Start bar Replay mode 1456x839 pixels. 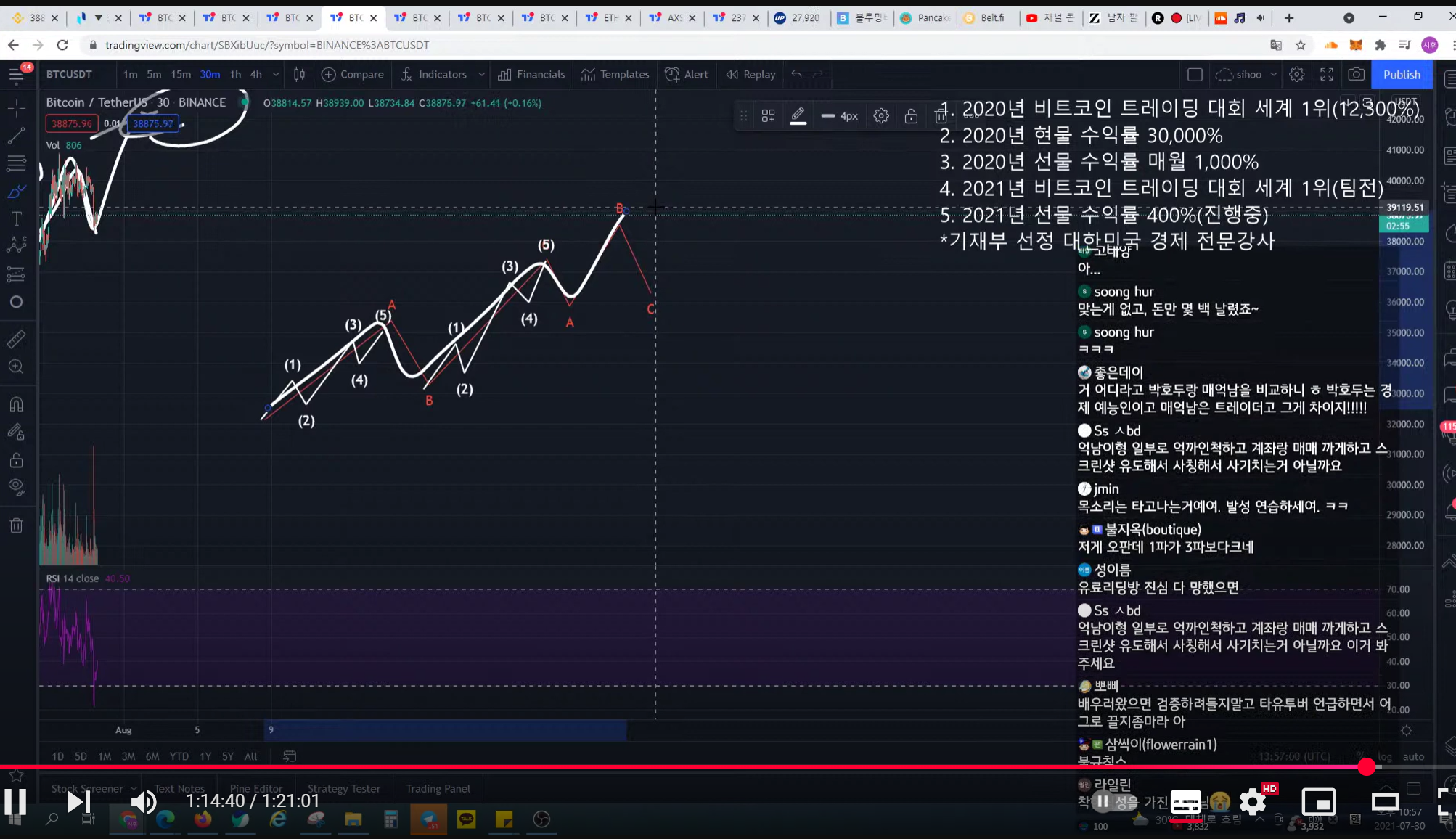tap(751, 74)
